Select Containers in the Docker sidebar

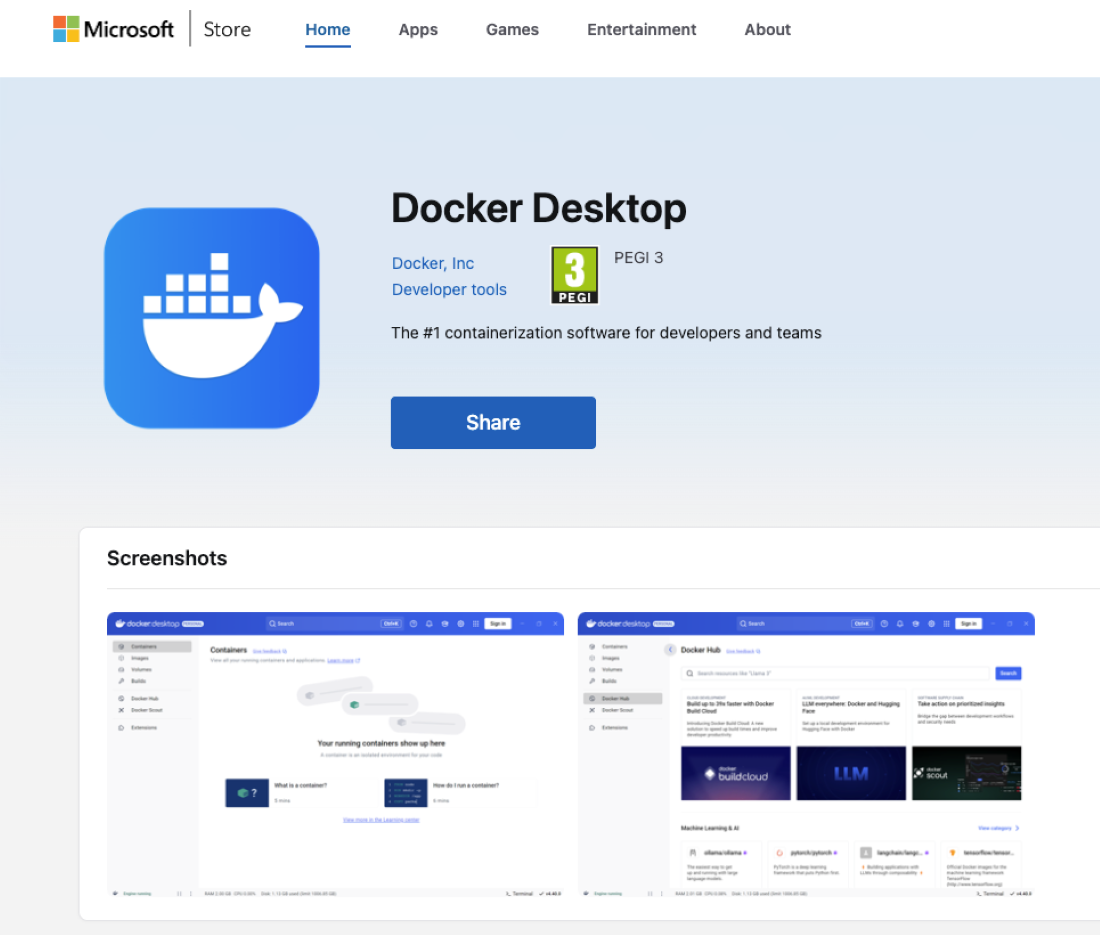[x=145, y=646]
